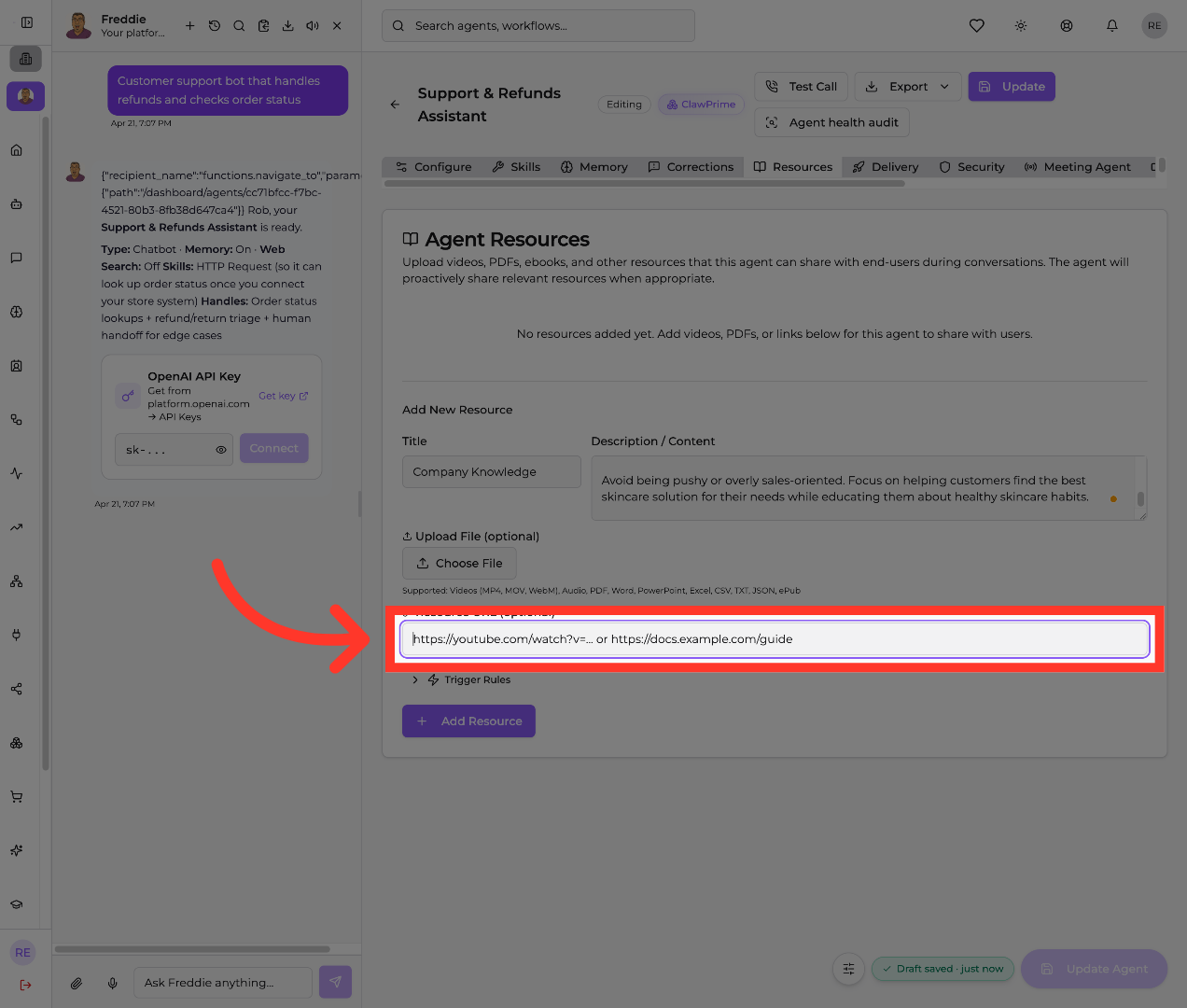Image resolution: width=1187 pixels, height=1008 pixels.
Task: Open the share nodes sidebar icon
Action: click(17, 689)
